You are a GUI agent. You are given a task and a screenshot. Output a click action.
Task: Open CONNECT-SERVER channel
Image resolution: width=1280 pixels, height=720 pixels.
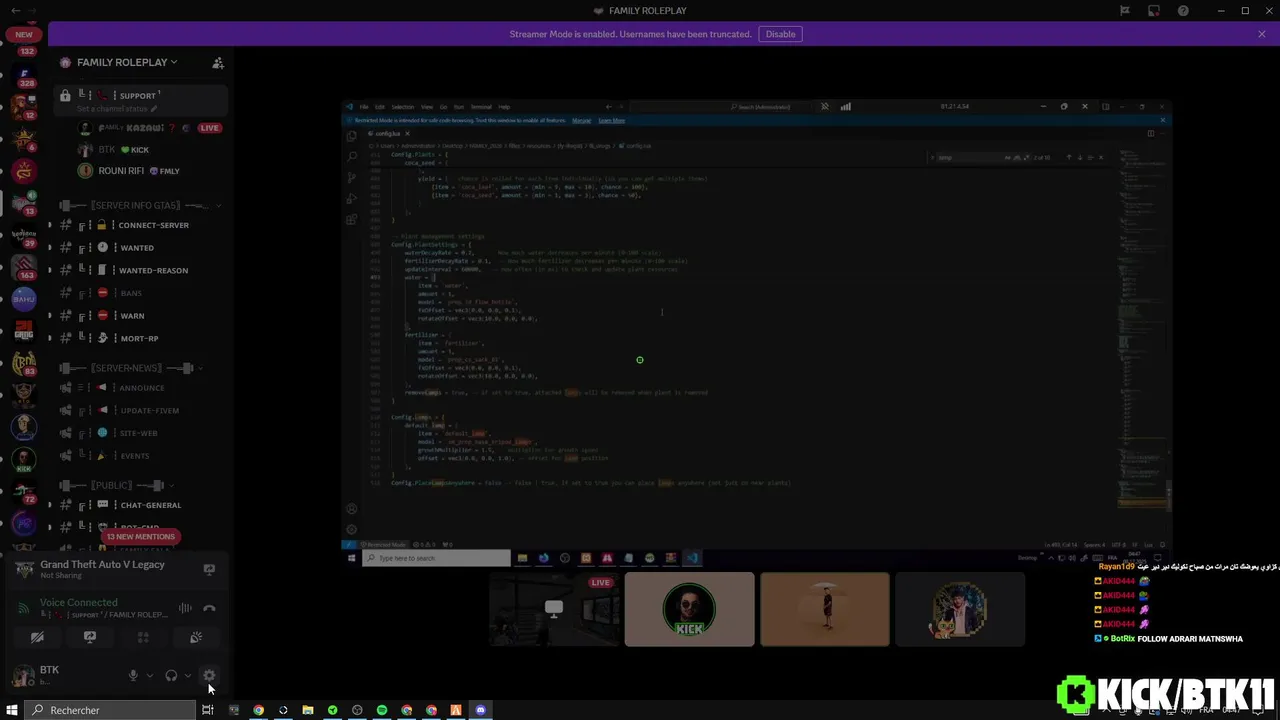tap(140, 225)
